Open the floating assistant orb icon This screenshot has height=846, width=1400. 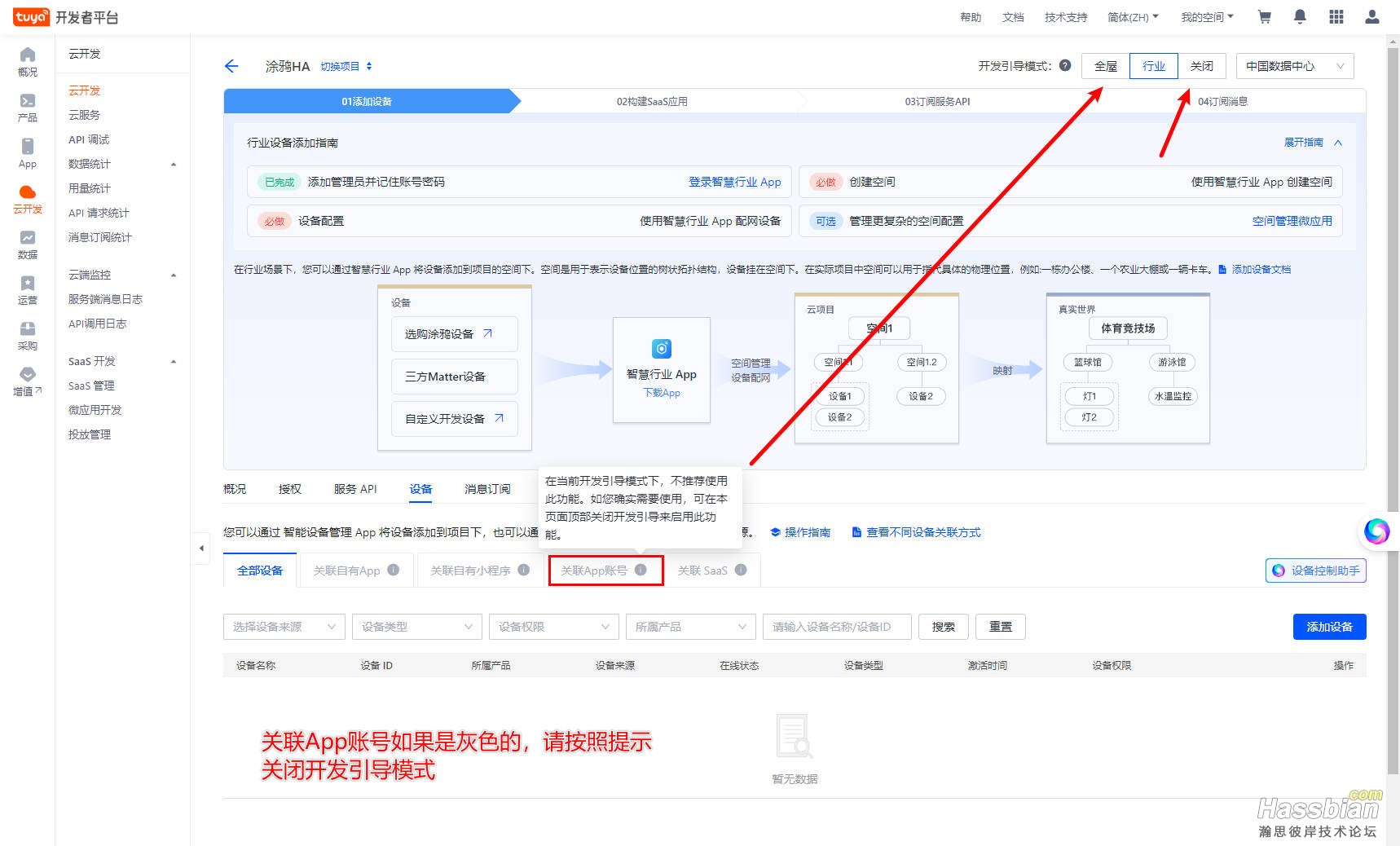coord(1377,531)
